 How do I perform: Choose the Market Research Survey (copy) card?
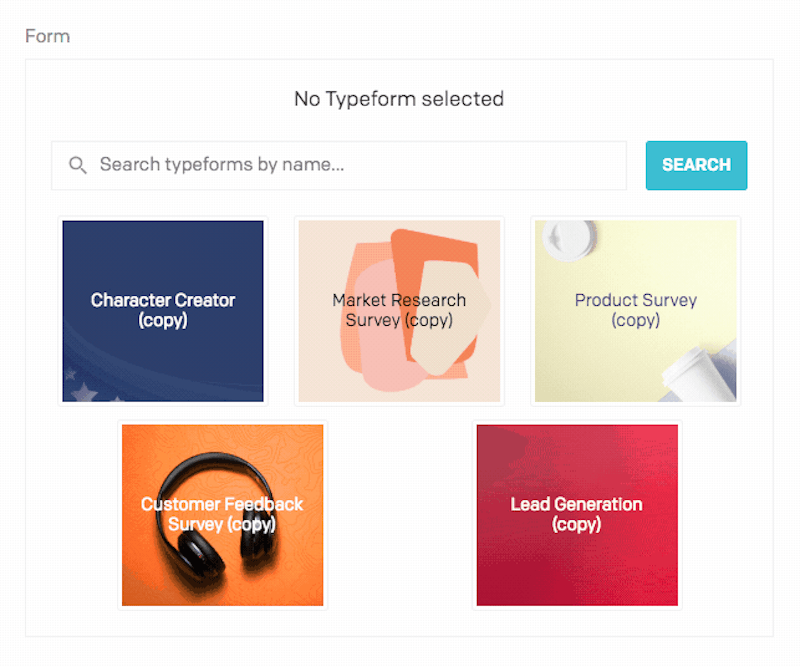point(399,311)
